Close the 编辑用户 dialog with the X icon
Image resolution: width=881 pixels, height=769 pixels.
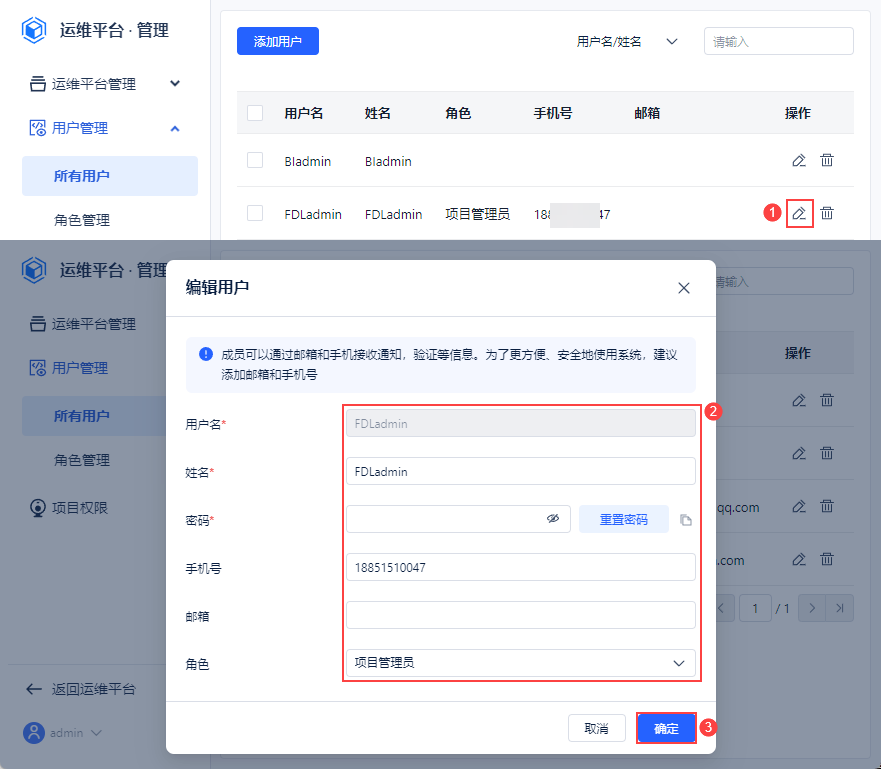pos(684,288)
